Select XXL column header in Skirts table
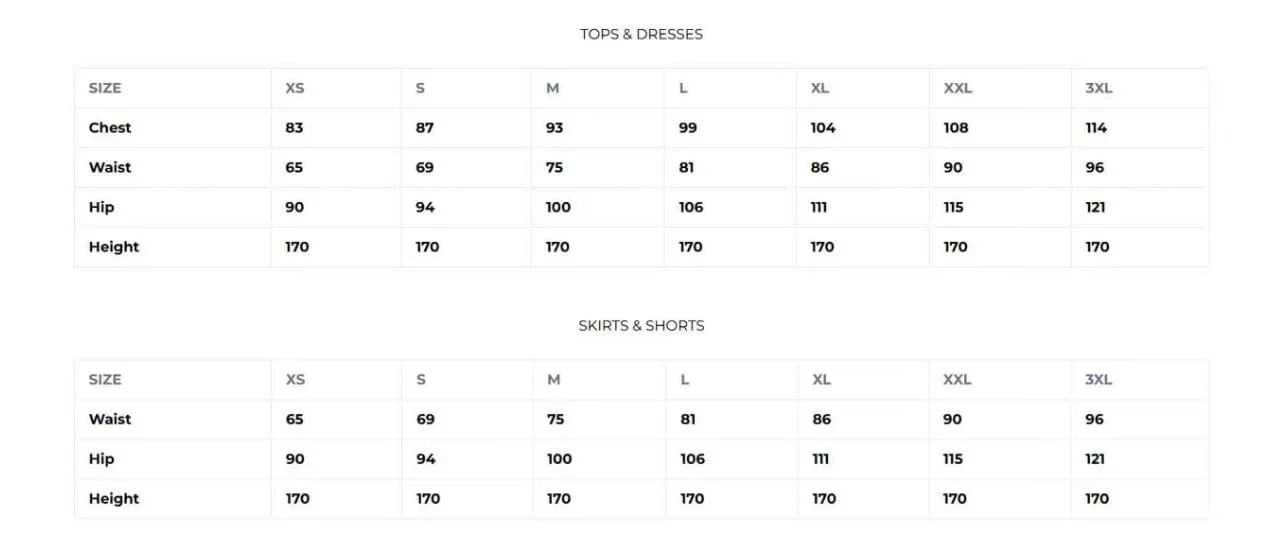Screen dimensions: 1266x545 [x=957, y=380]
